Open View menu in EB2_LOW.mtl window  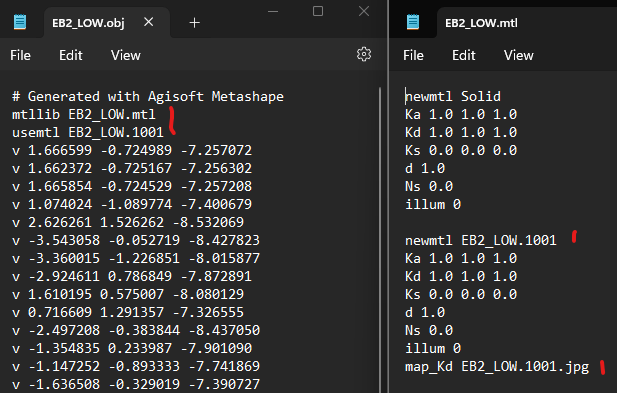pyautogui.click(x=519, y=55)
